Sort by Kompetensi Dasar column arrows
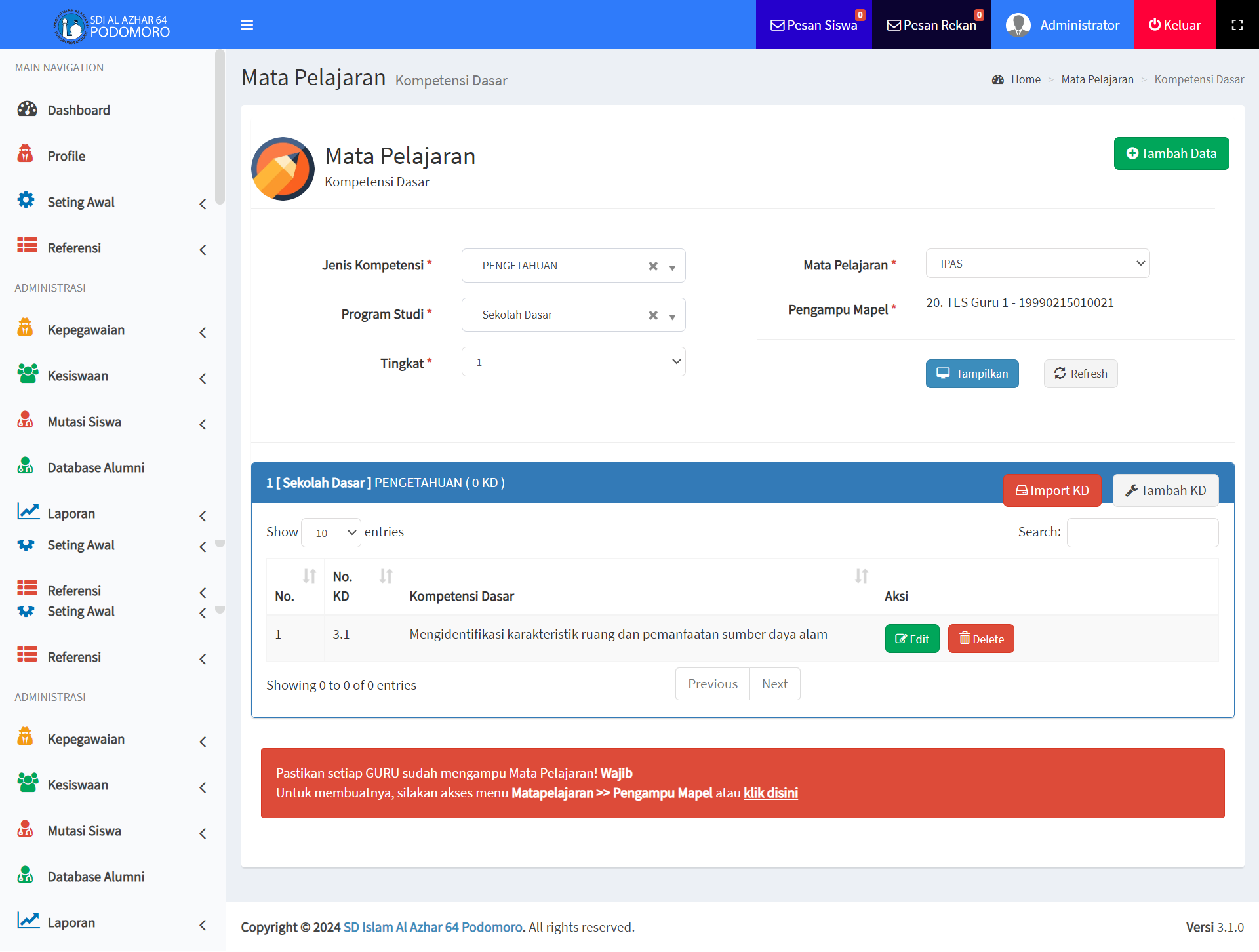Viewport: 1259px width, 952px height. point(861,576)
